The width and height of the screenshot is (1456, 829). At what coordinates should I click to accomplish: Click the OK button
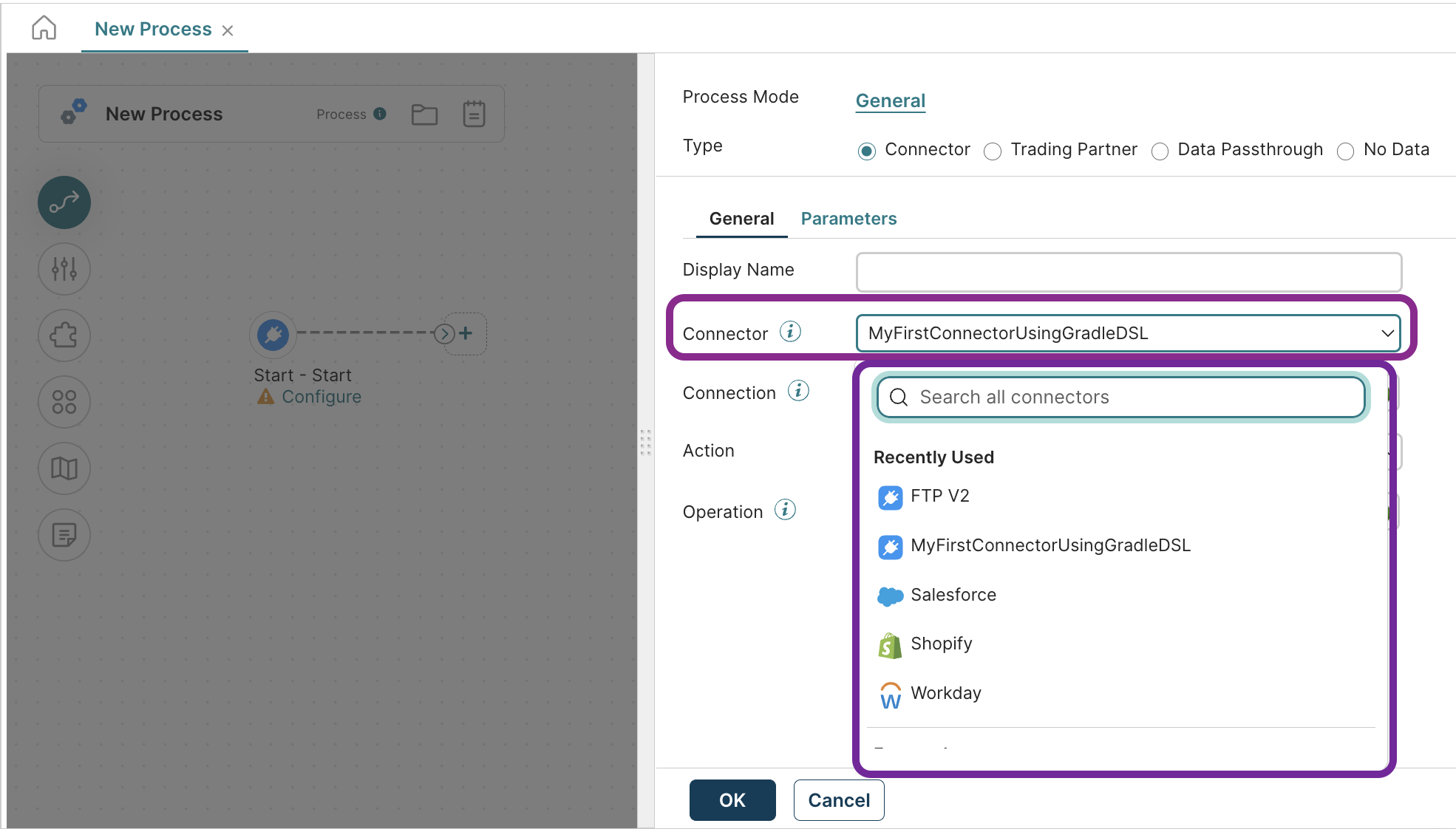[x=732, y=800]
